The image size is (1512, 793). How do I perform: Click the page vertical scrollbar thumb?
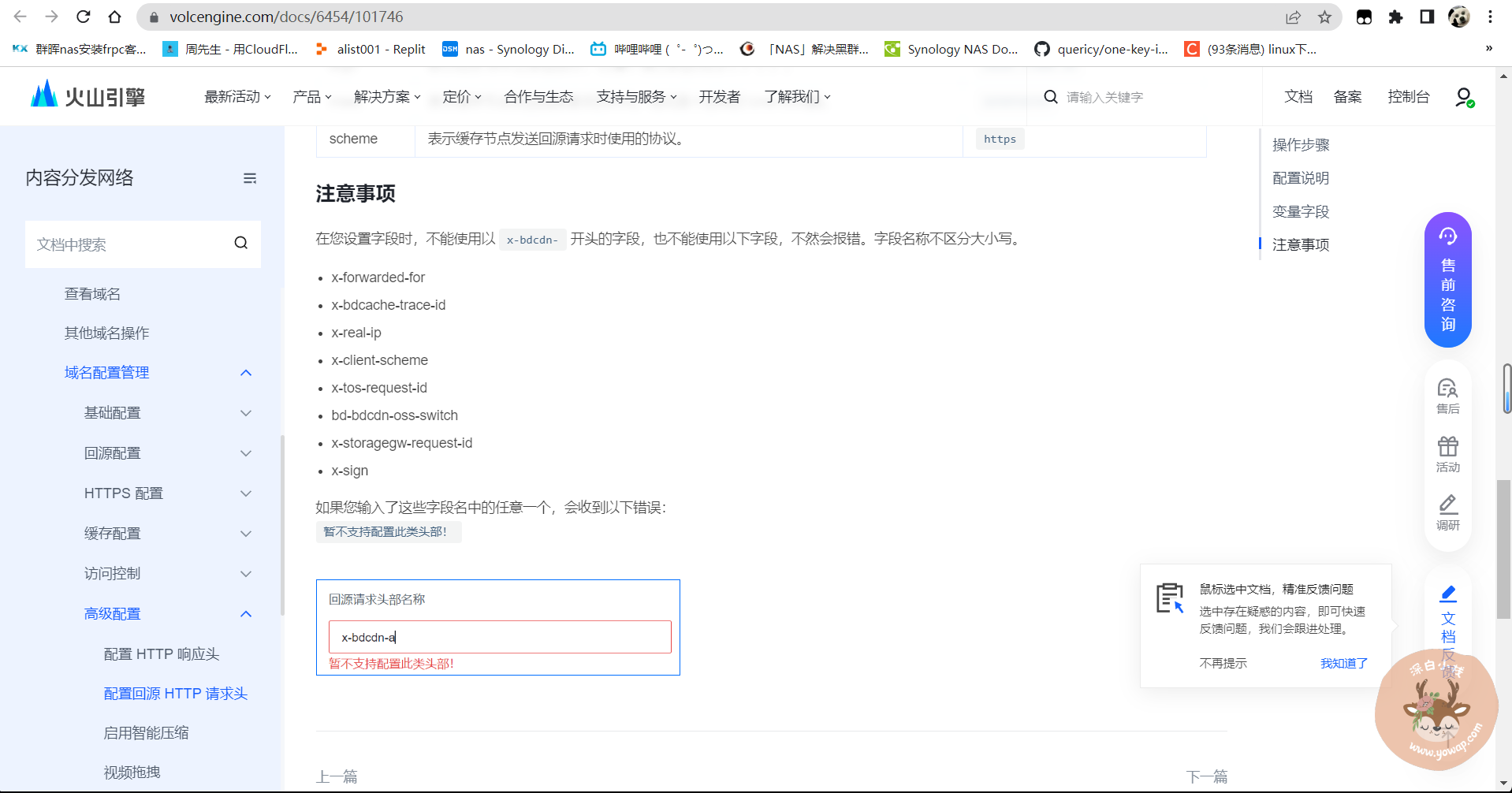pyautogui.click(x=1504, y=549)
